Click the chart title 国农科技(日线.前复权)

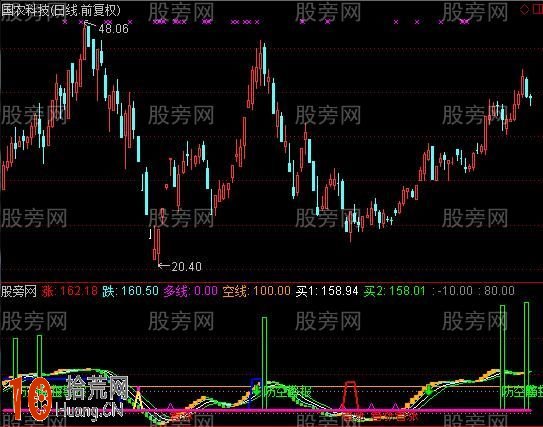click(61, 10)
